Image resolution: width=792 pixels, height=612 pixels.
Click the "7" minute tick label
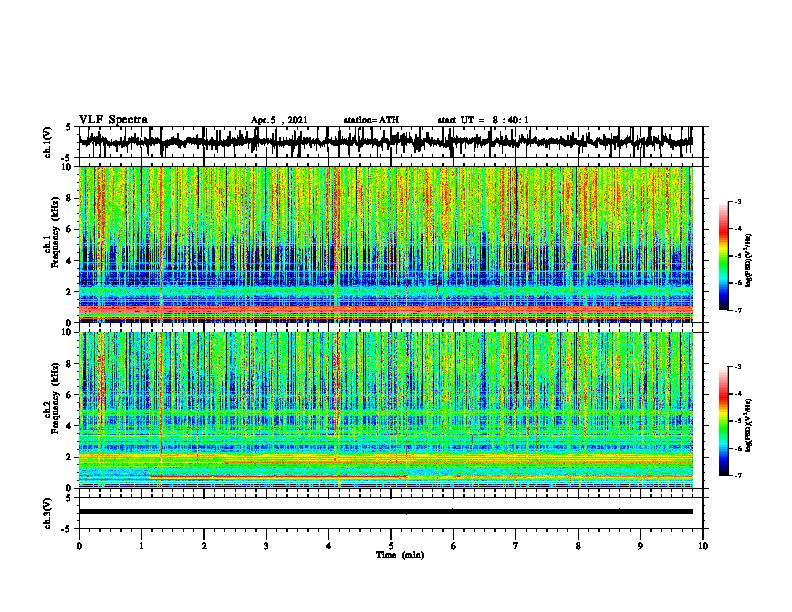click(516, 546)
